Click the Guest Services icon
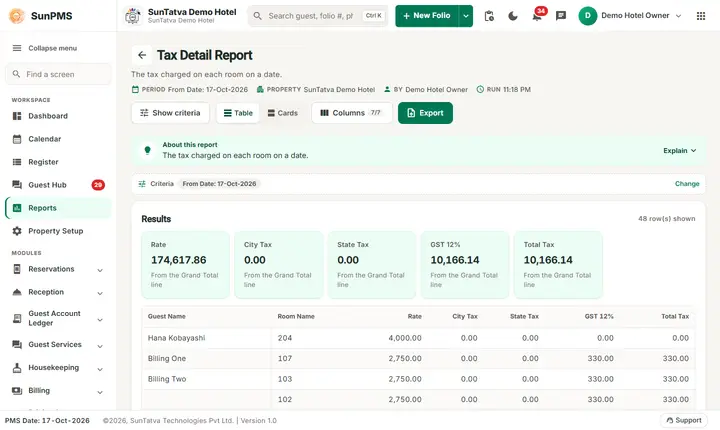The height and width of the screenshot is (430, 720). pos(17,344)
